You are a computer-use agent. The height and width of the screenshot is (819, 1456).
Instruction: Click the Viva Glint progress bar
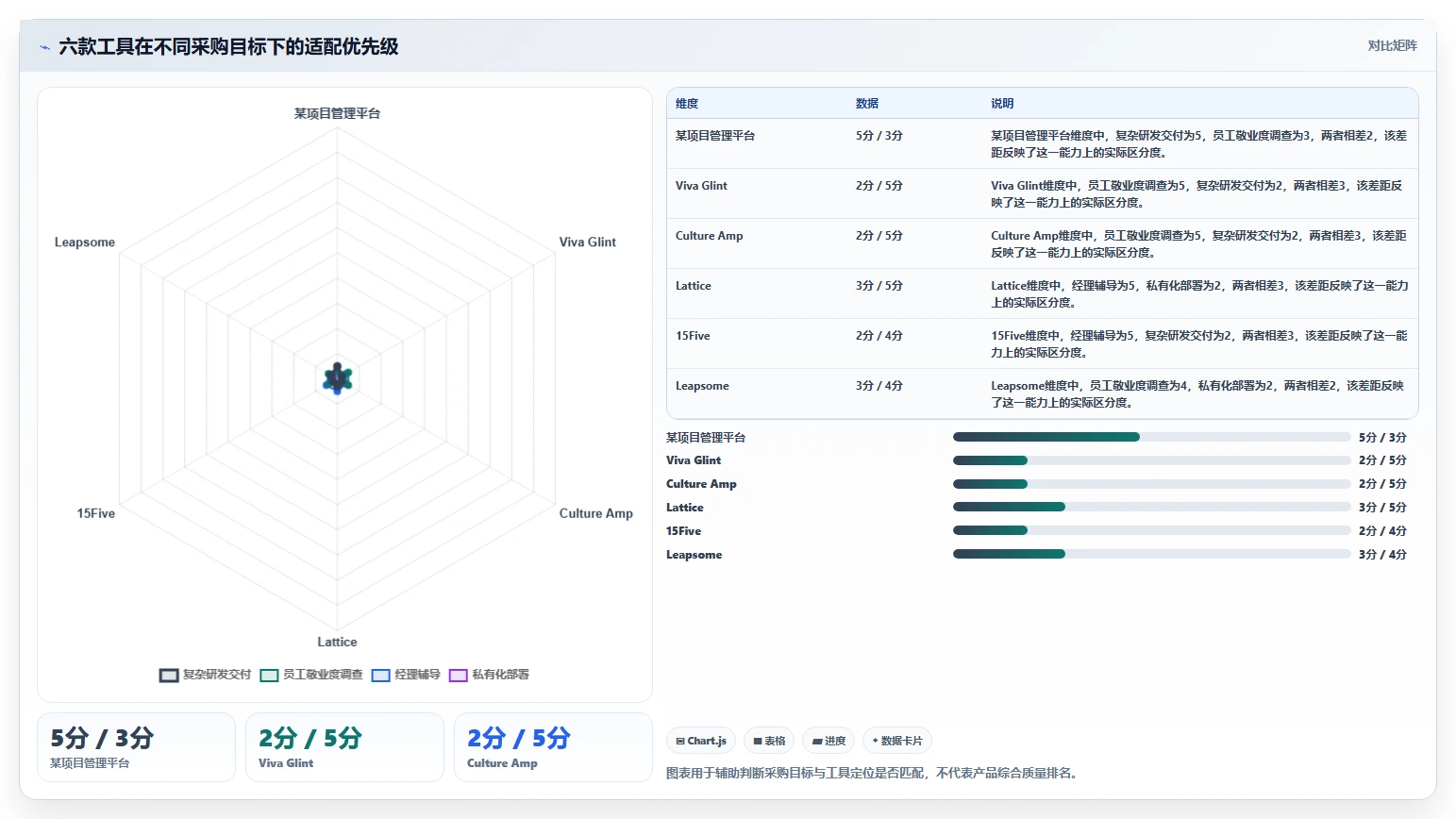pyautogui.click(x=1152, y=460)
